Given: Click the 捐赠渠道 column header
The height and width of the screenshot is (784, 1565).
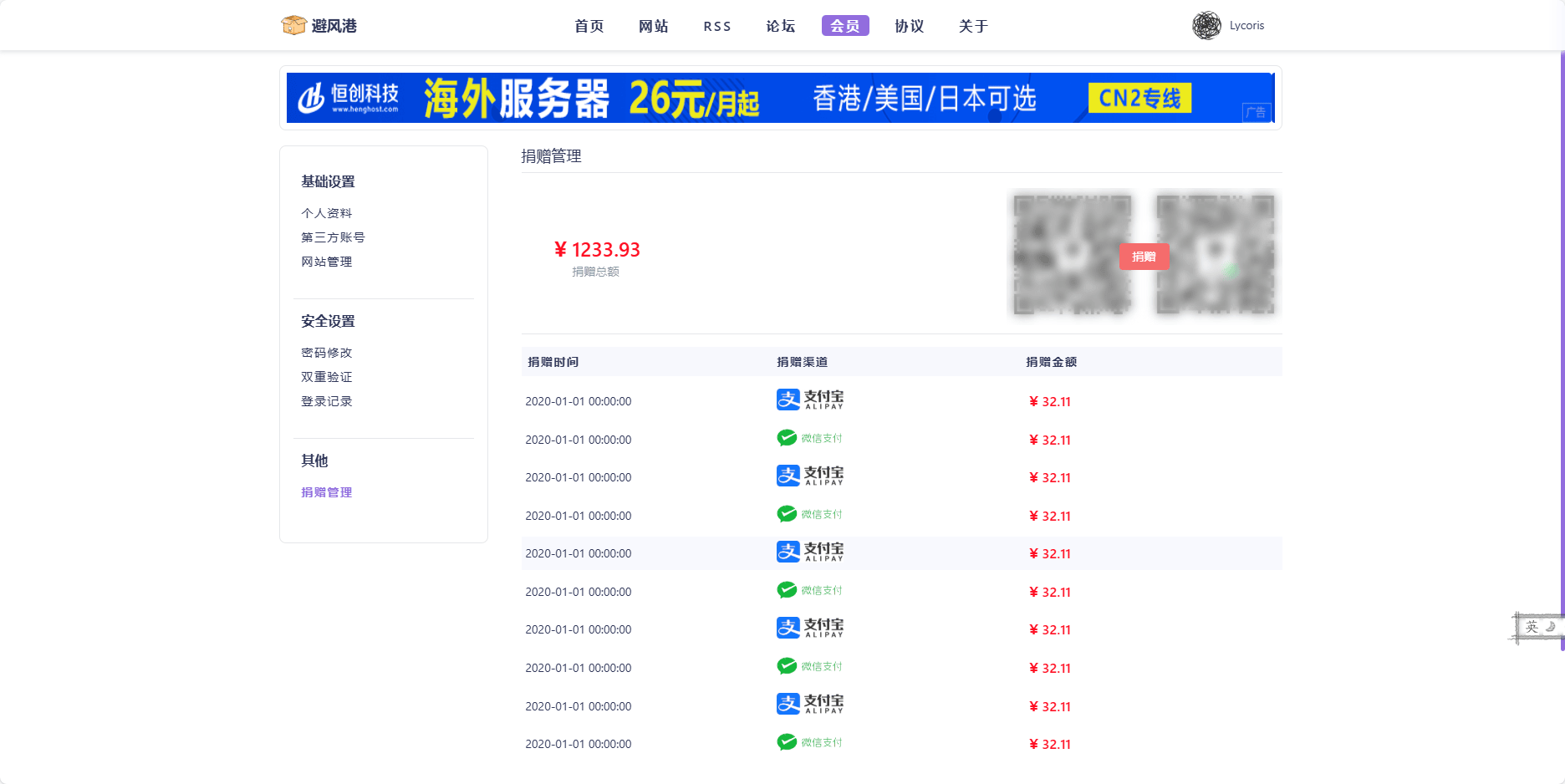Looking at the screenshot, I should point(803,362).
